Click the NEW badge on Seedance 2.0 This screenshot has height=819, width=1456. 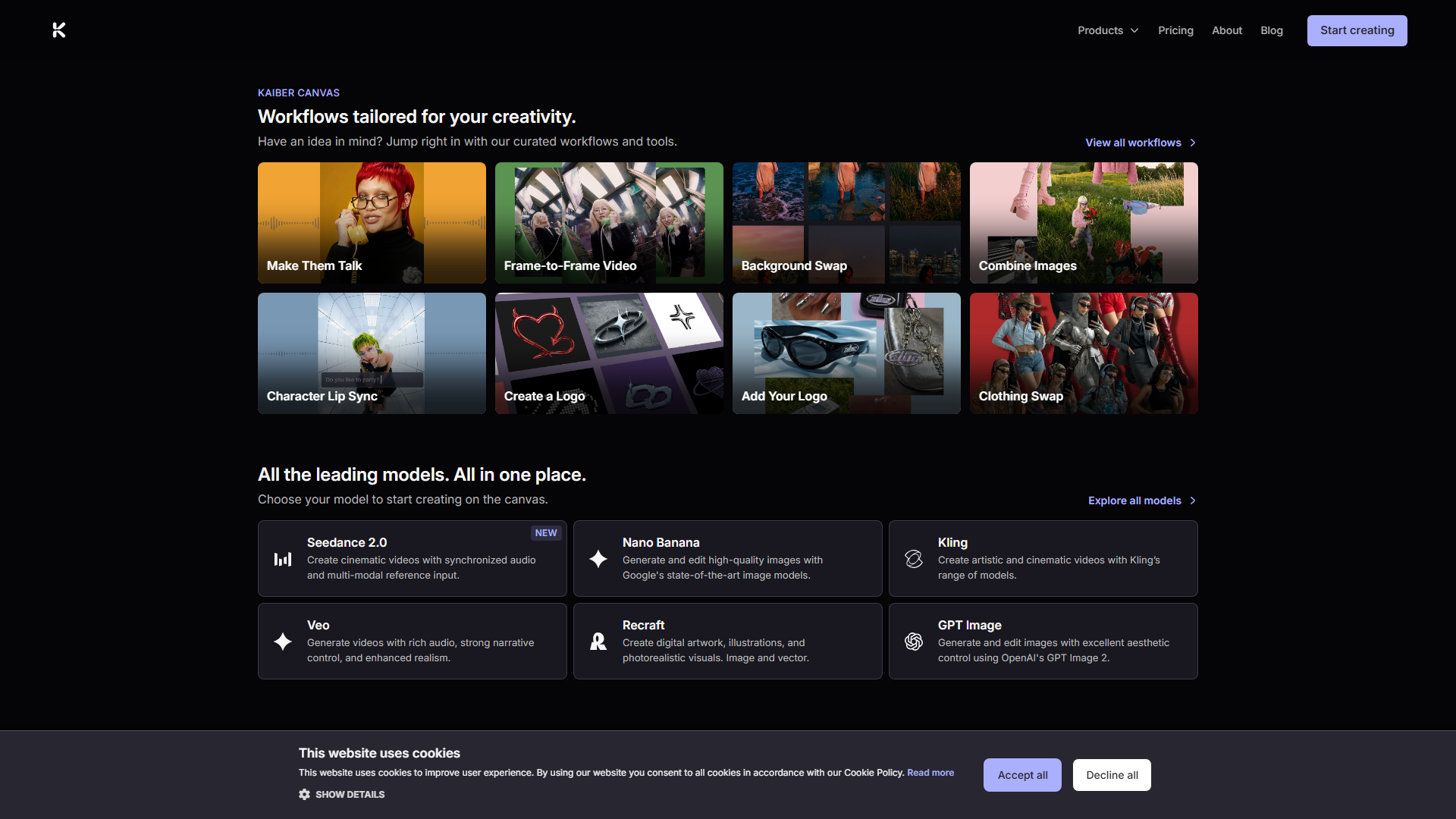[546, 533]
